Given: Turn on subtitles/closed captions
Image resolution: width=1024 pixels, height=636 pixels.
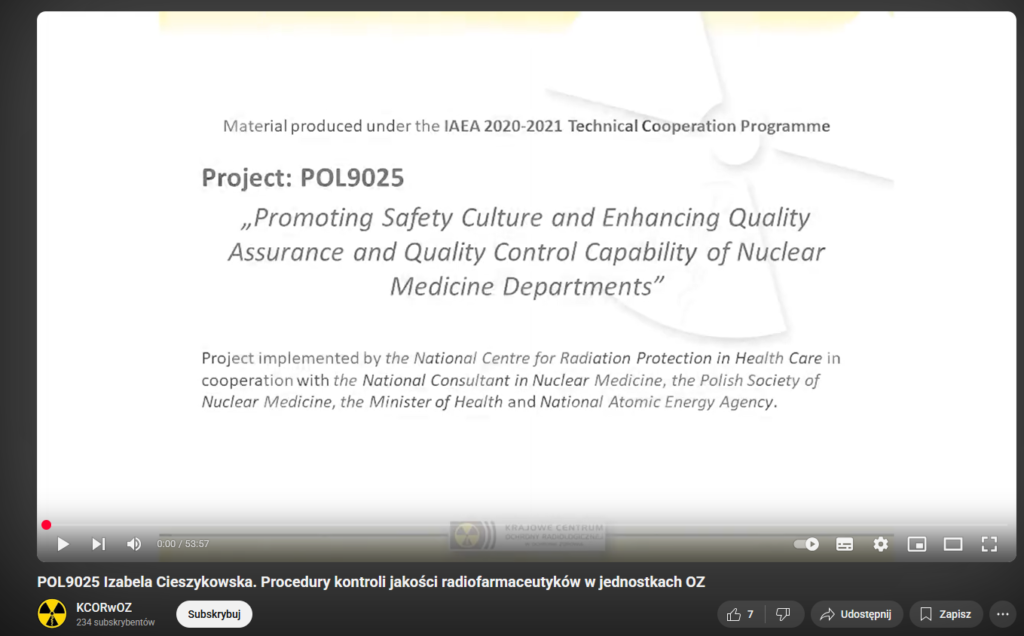Looking at the screenshot, I should tap(845, 544).
